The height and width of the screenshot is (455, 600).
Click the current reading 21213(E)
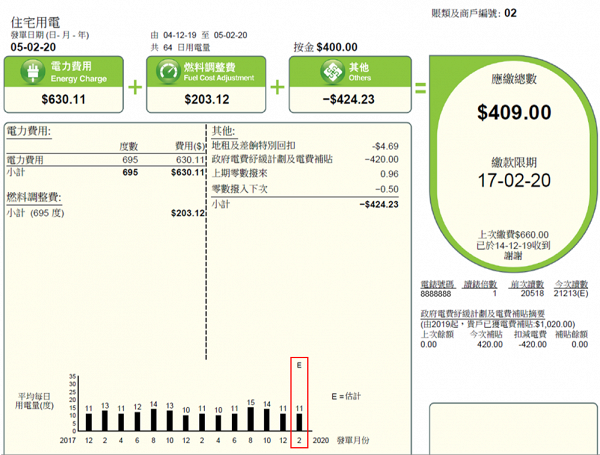click(x=571, y=294)
